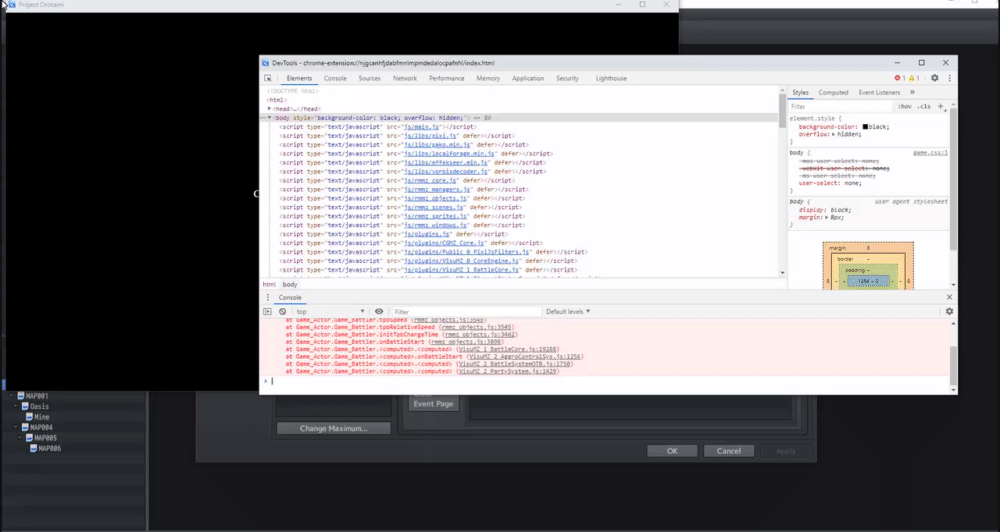Toggle the :hov element state panel
The height and width of the screenshot is (532, 1000).
(x=904, y=107)
